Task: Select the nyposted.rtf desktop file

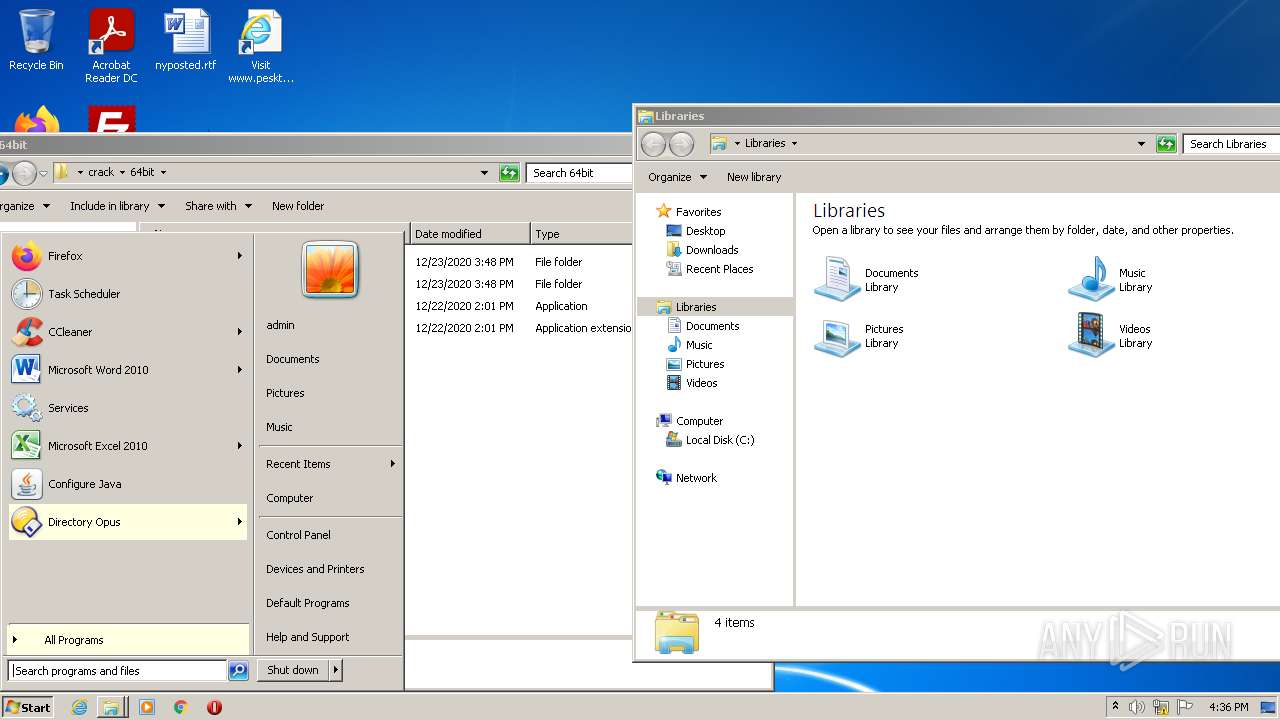Action: point(186,40)
